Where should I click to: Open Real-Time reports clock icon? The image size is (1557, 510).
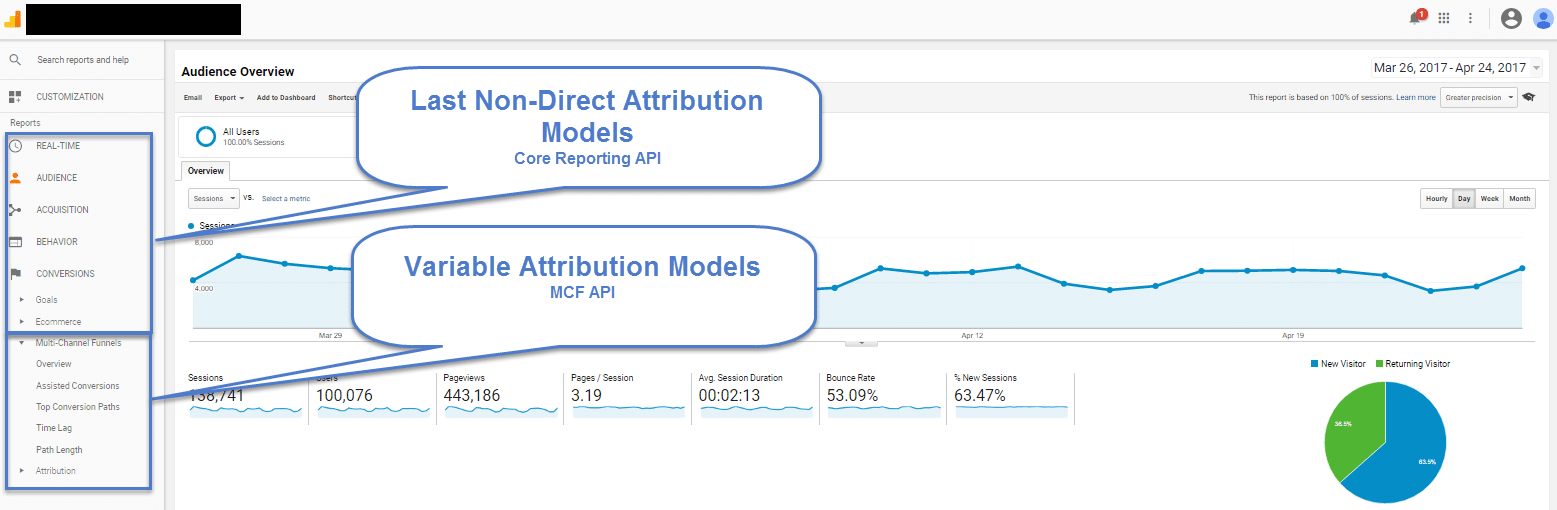(15, 146)
